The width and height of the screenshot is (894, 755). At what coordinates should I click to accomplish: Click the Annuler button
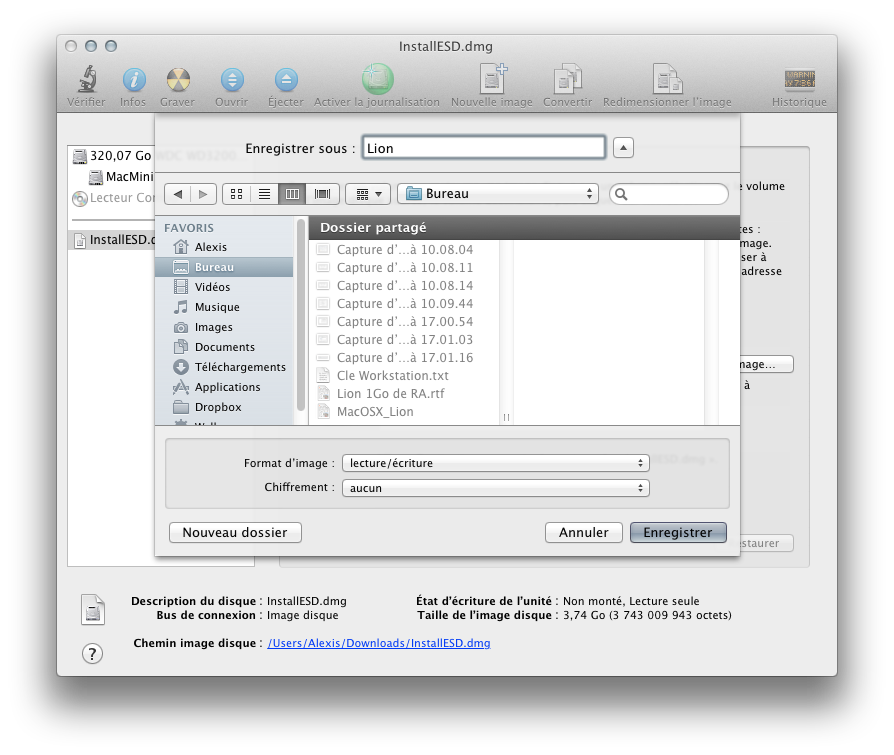click(583, 533)
